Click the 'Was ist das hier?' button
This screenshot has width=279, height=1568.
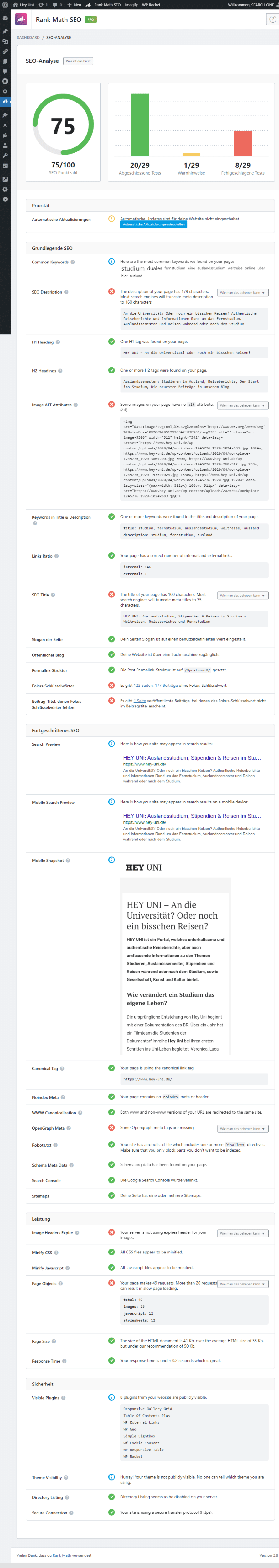(78, 61)
